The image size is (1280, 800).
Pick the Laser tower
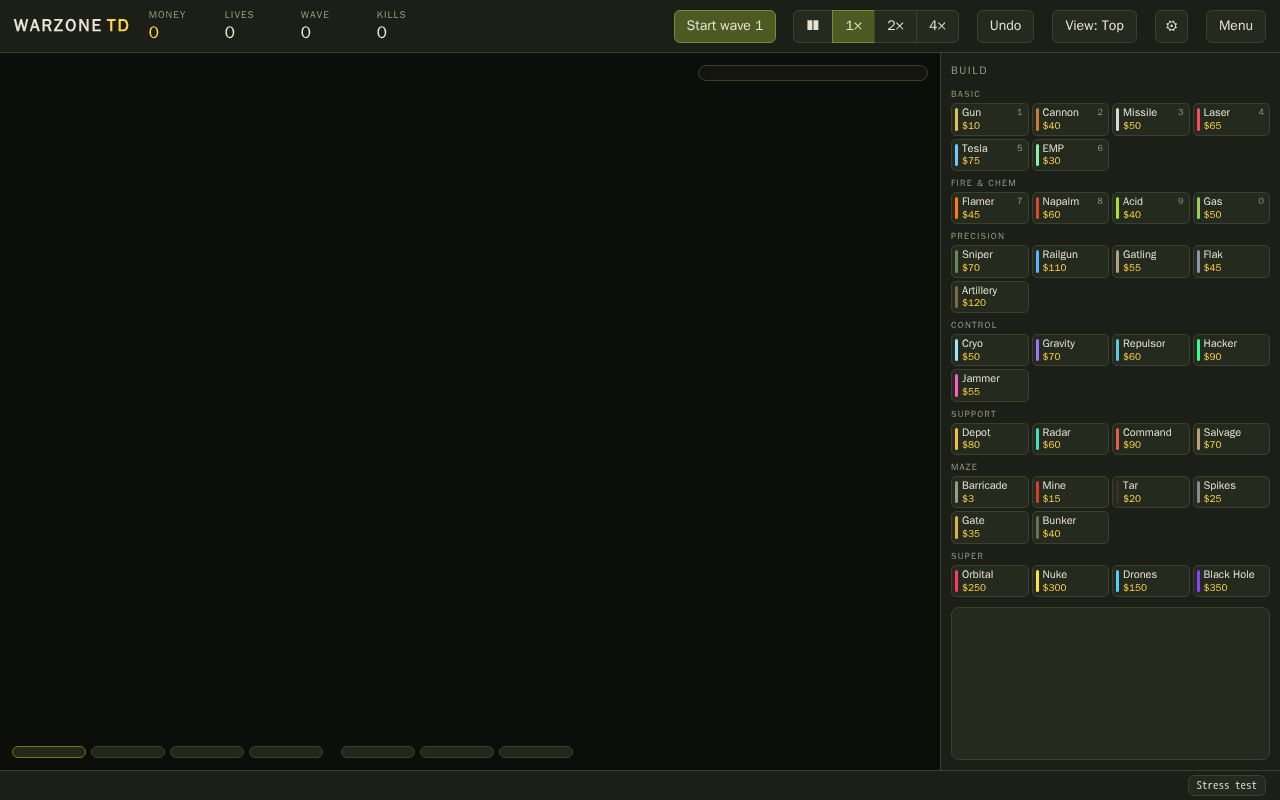(x=1231, y=119)
